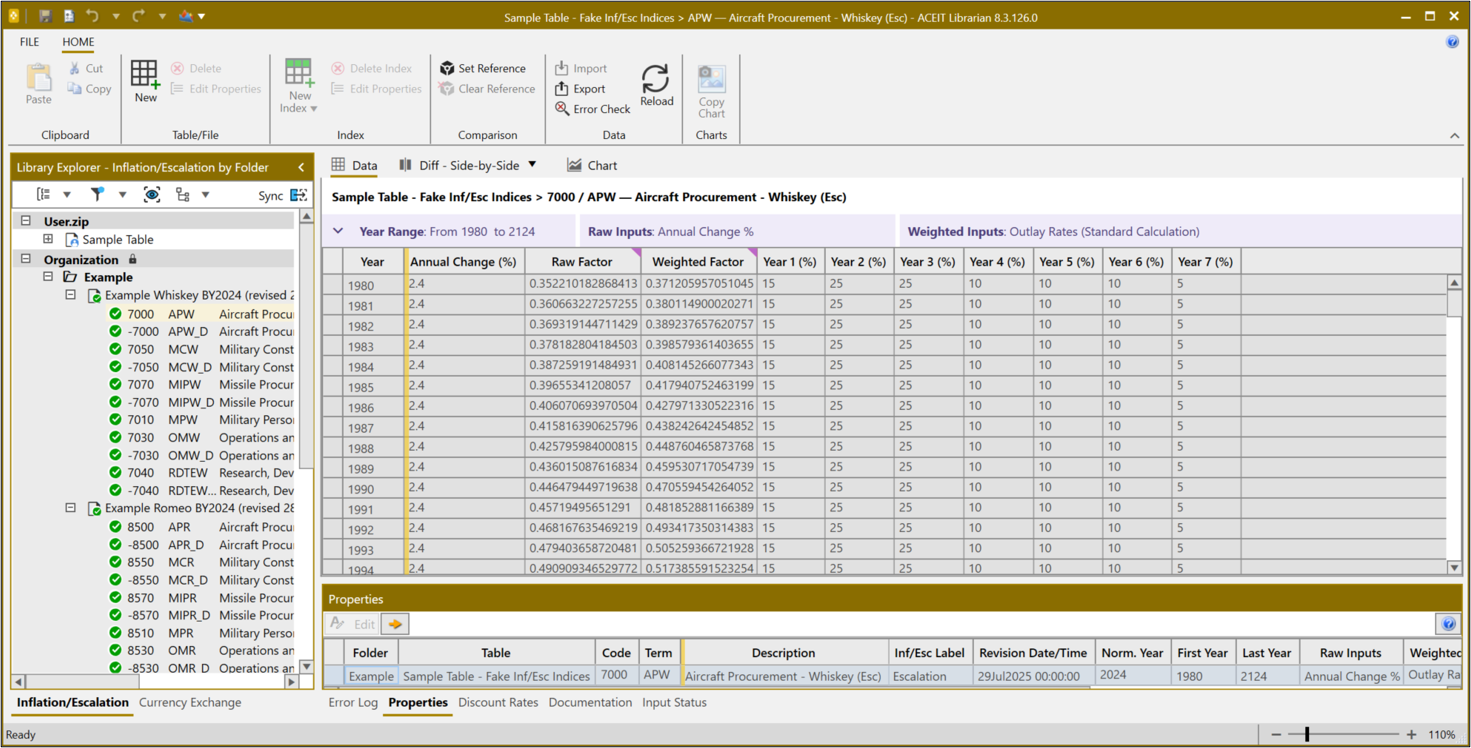Click the Save icon in quick access toolbar
Viewport: 1471px width, 748px height.
coord(45,16)
